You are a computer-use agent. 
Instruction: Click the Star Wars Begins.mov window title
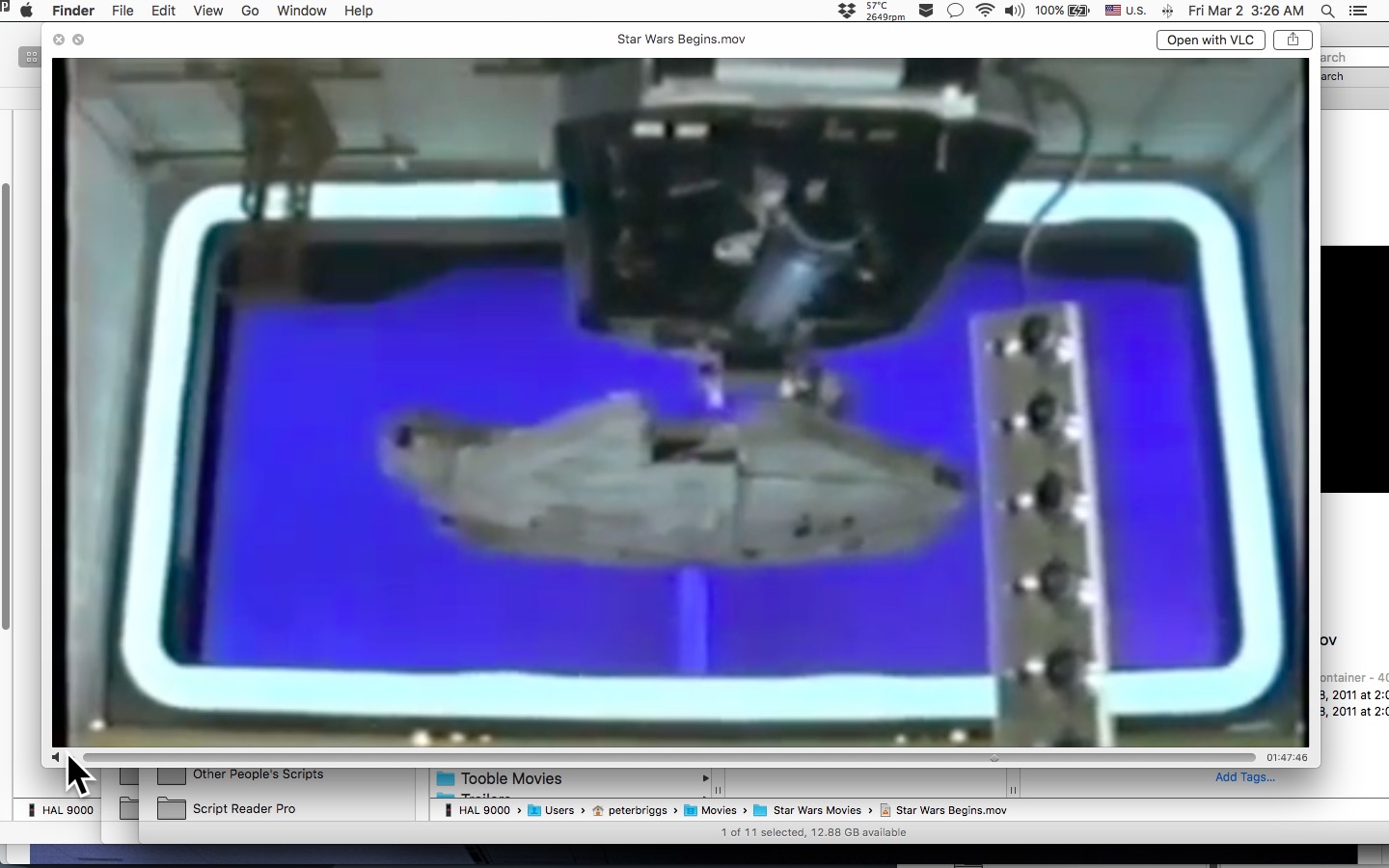pyautogui.click(x=681, y=40)
